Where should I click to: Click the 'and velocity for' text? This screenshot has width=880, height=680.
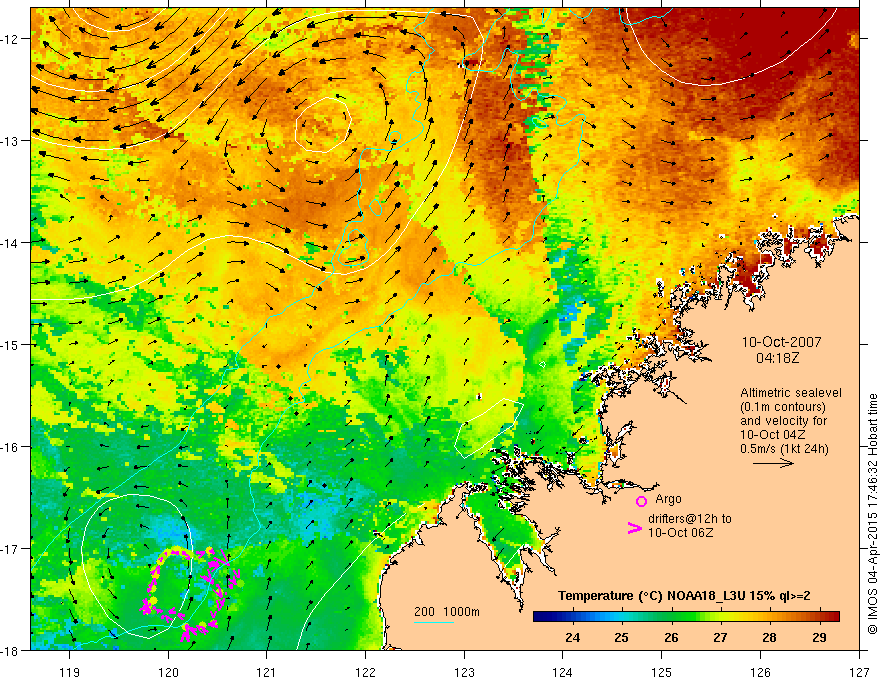[x=783, y=421]
